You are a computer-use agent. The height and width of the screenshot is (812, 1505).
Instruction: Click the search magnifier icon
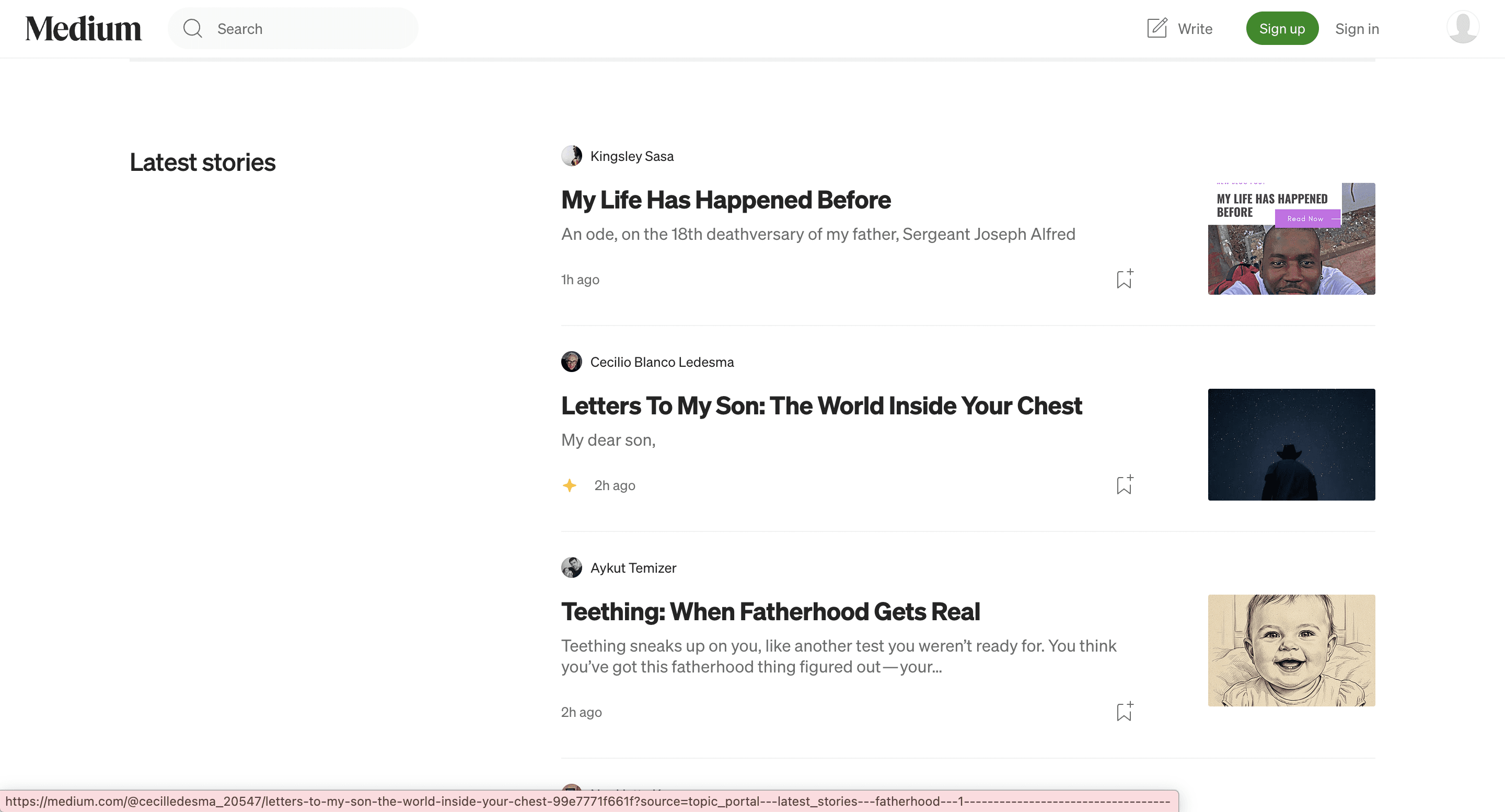point(192,28)
